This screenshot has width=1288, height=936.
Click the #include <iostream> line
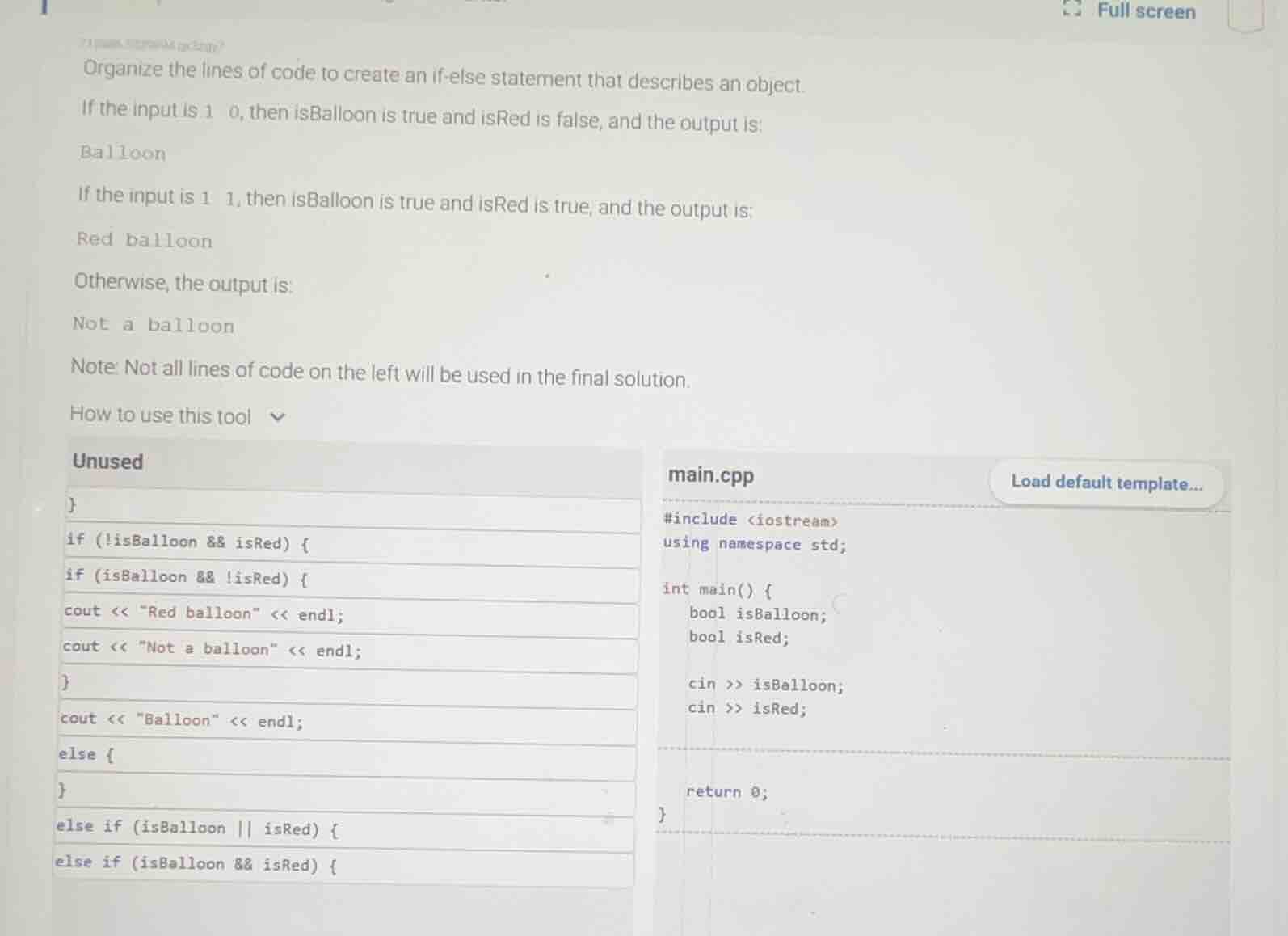pos(751,520)
